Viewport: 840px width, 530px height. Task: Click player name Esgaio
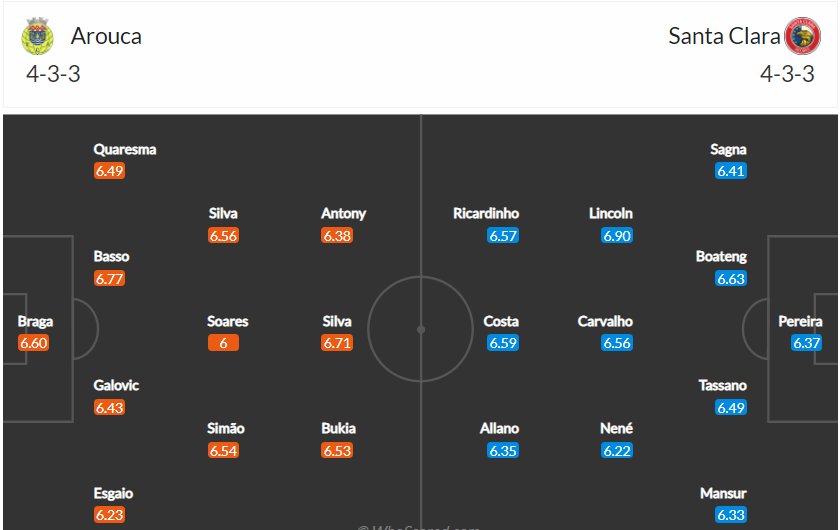tap(113, 493)
